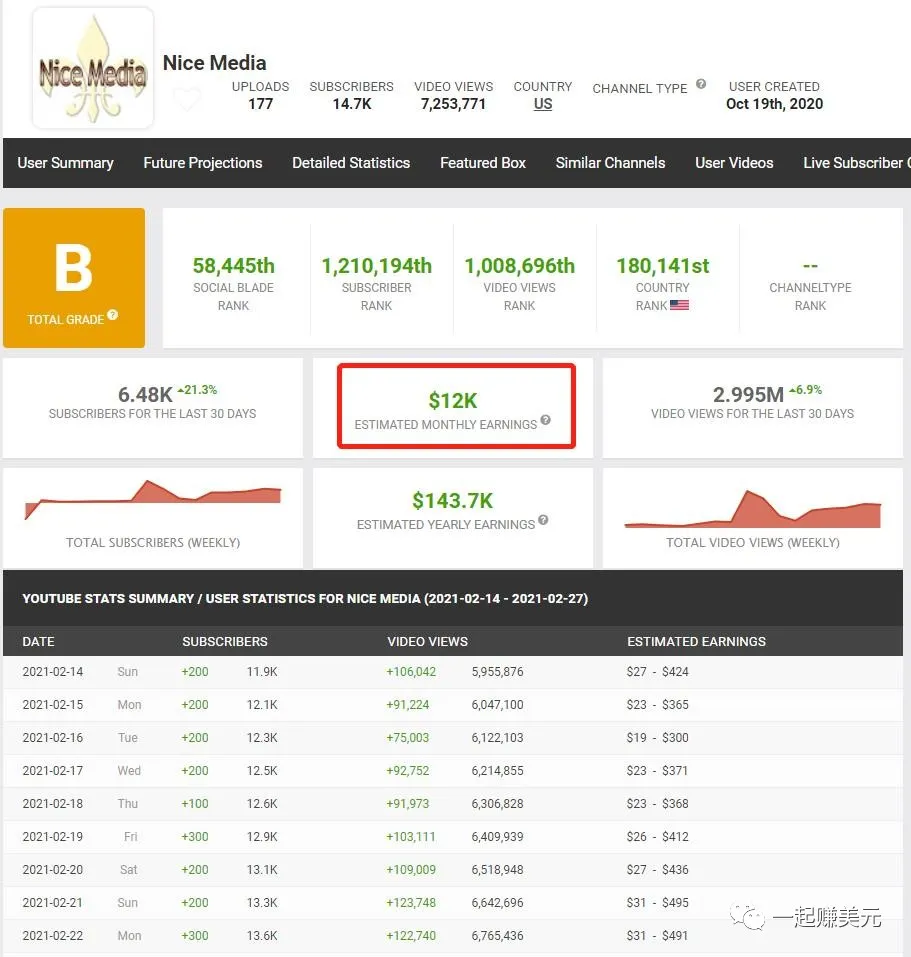The height and width of the screenshot is (957, 911).
Task: Click the +123,748 video views cell
Action: 411,903
